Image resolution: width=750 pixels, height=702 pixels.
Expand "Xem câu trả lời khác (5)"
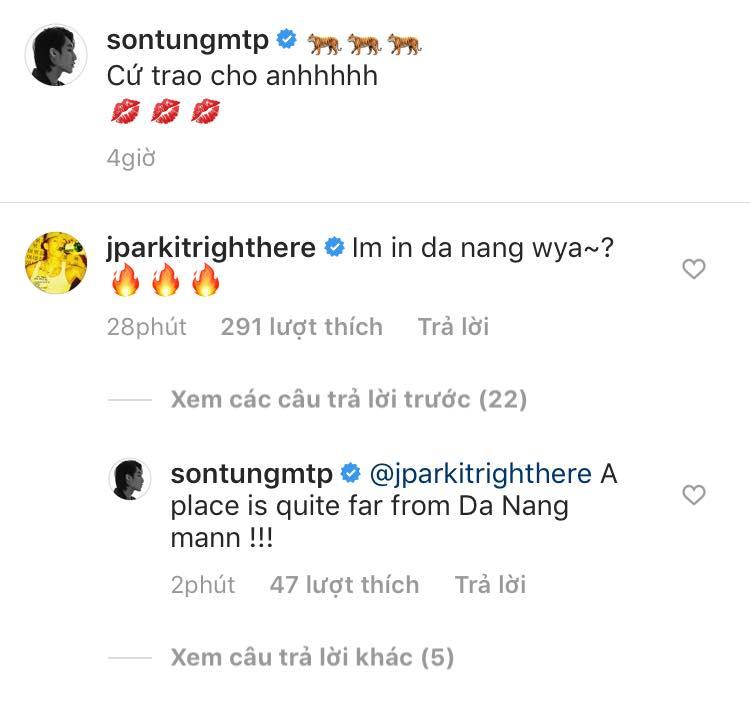coord(312,657)
